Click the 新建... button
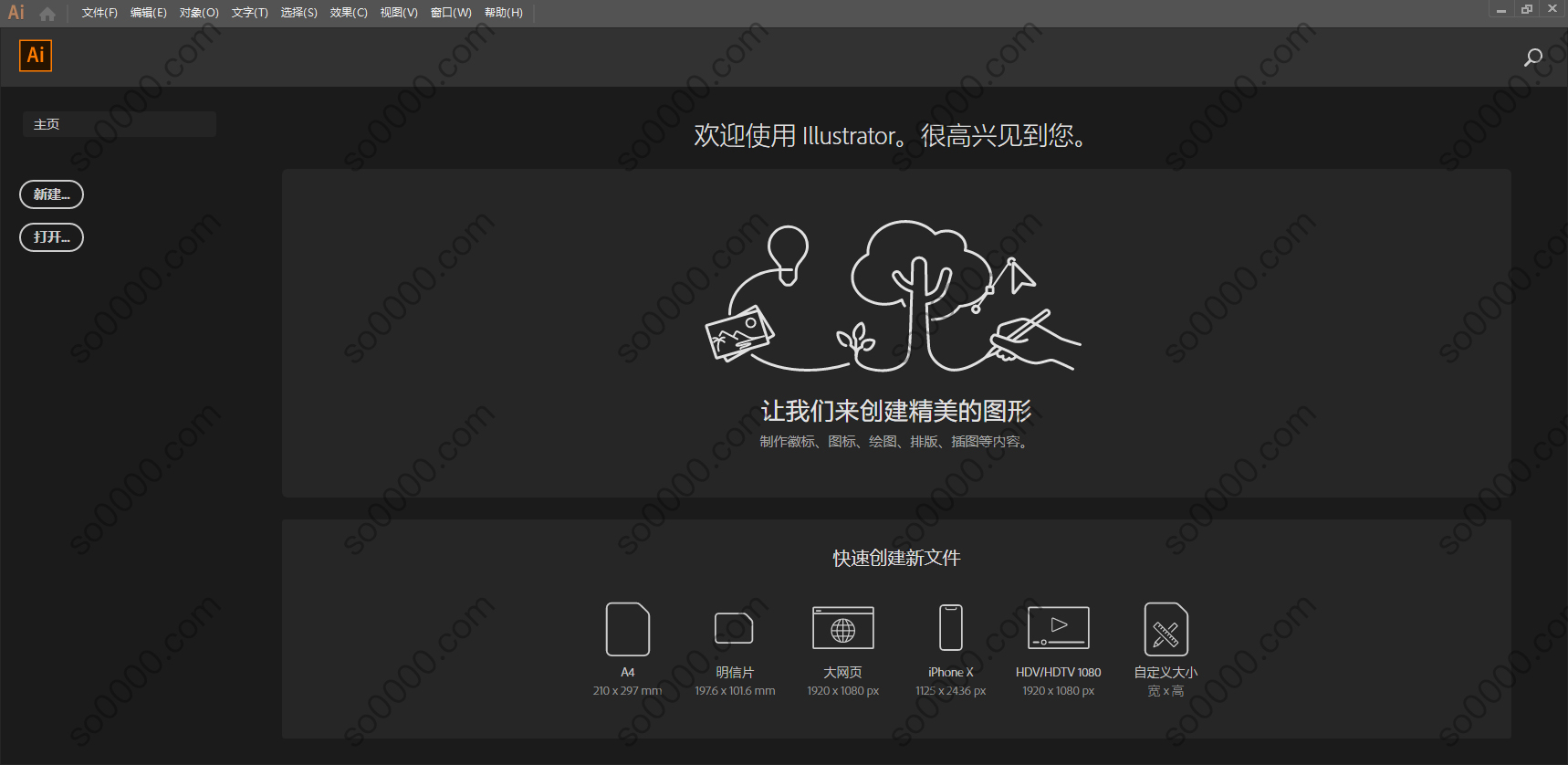The height and width of the screenshot is (765, 1568). [51, 194]
